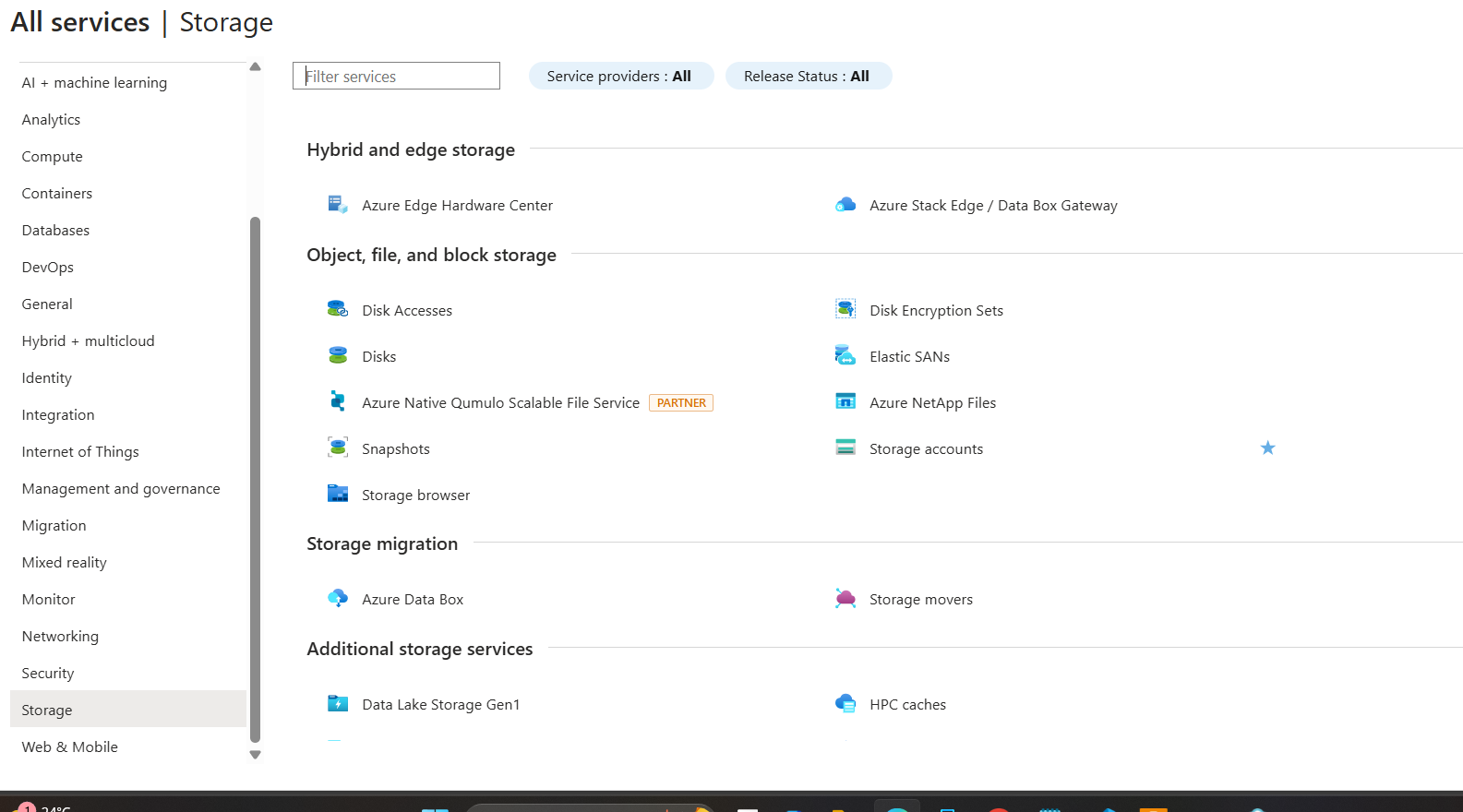Click the Data Lake Storage Gen1 icon
This screenshot has height=812, width=1463.
[338, 704]
